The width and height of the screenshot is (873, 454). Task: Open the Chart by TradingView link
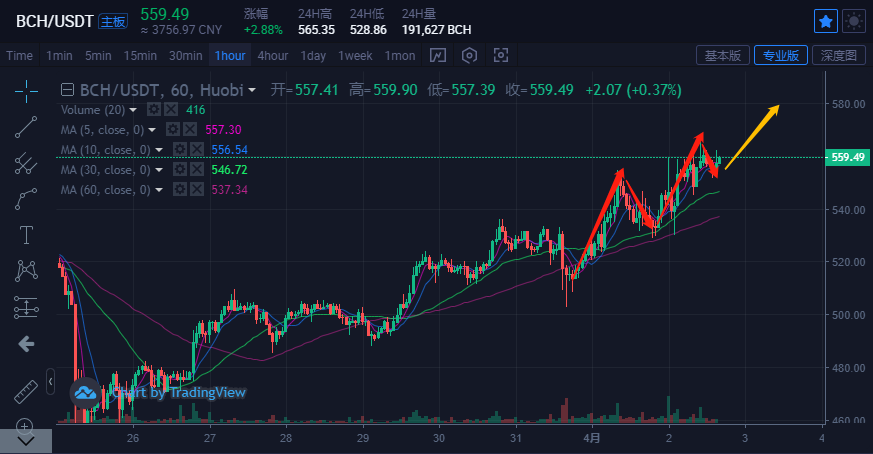point(179,393)
